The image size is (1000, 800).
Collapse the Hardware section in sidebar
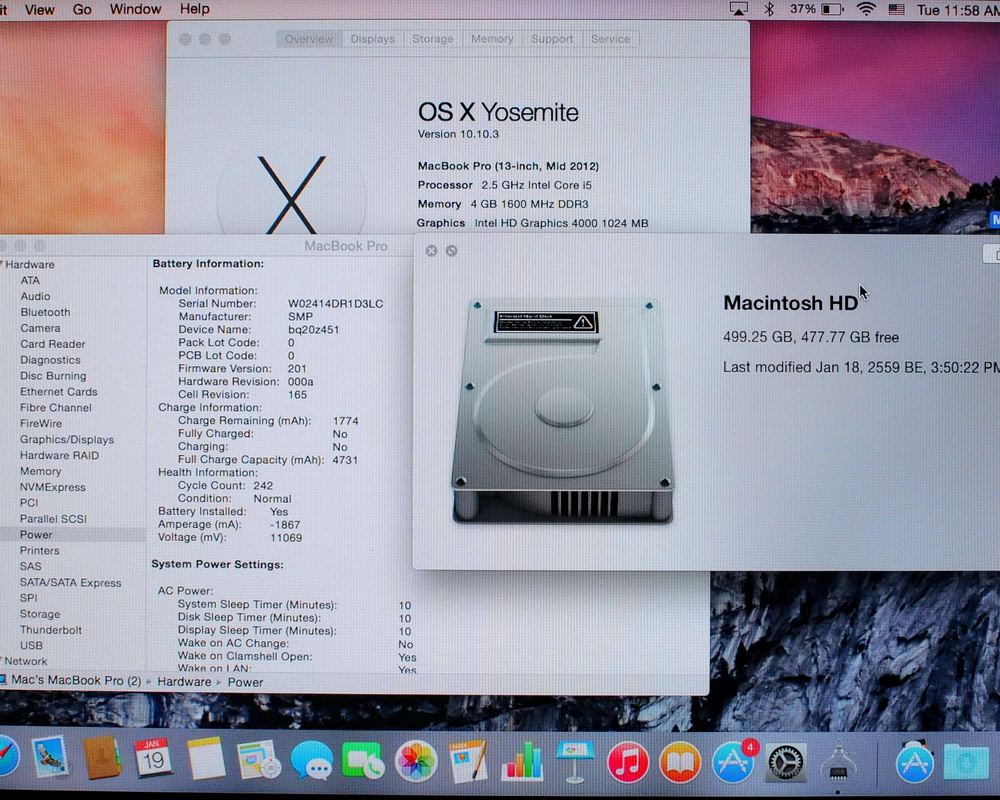(x=1, y=263)
